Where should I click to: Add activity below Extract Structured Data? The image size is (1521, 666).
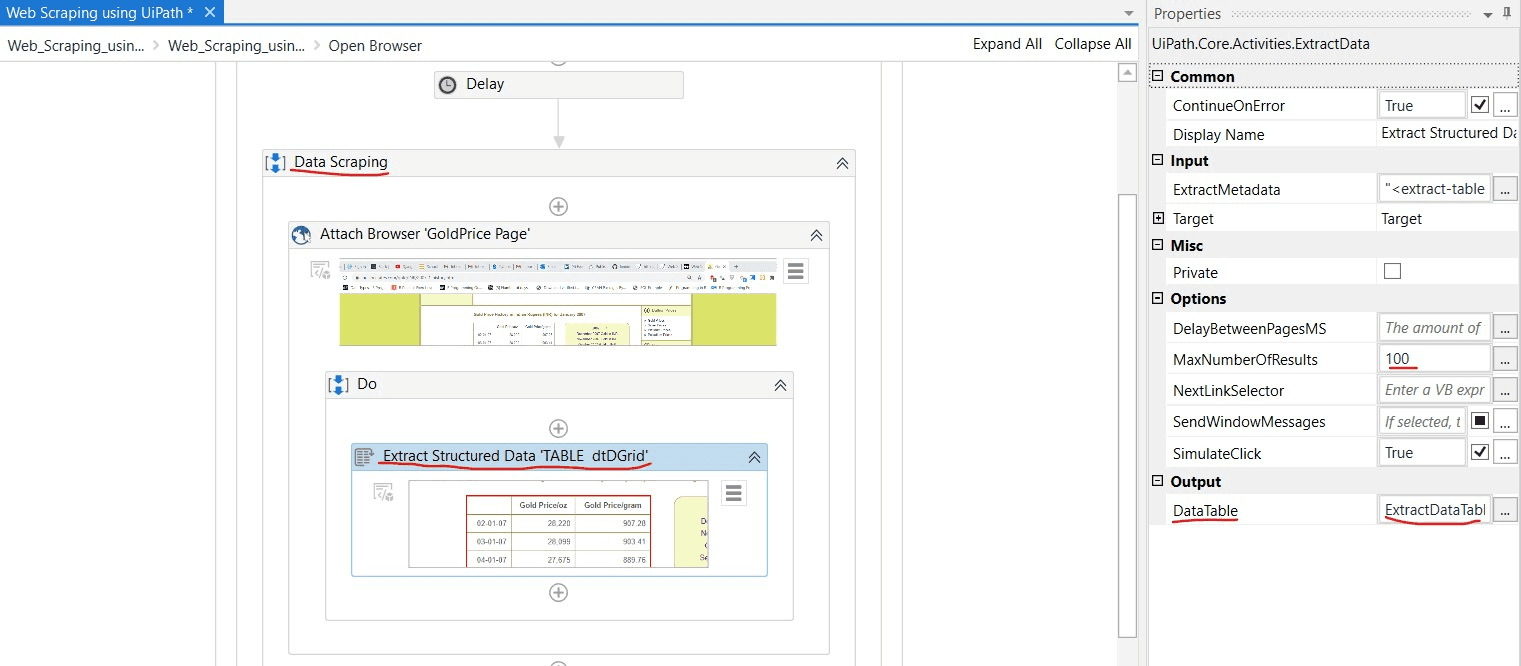[559, 592]
